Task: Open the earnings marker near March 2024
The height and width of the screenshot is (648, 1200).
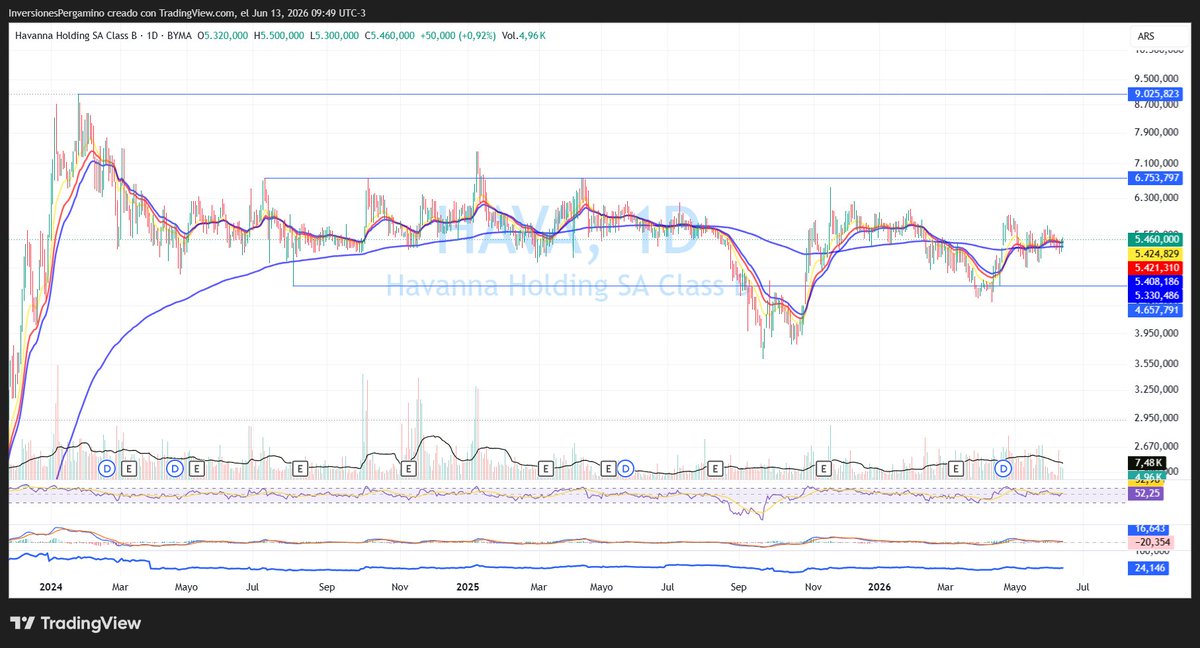Action: pos(129,468)
